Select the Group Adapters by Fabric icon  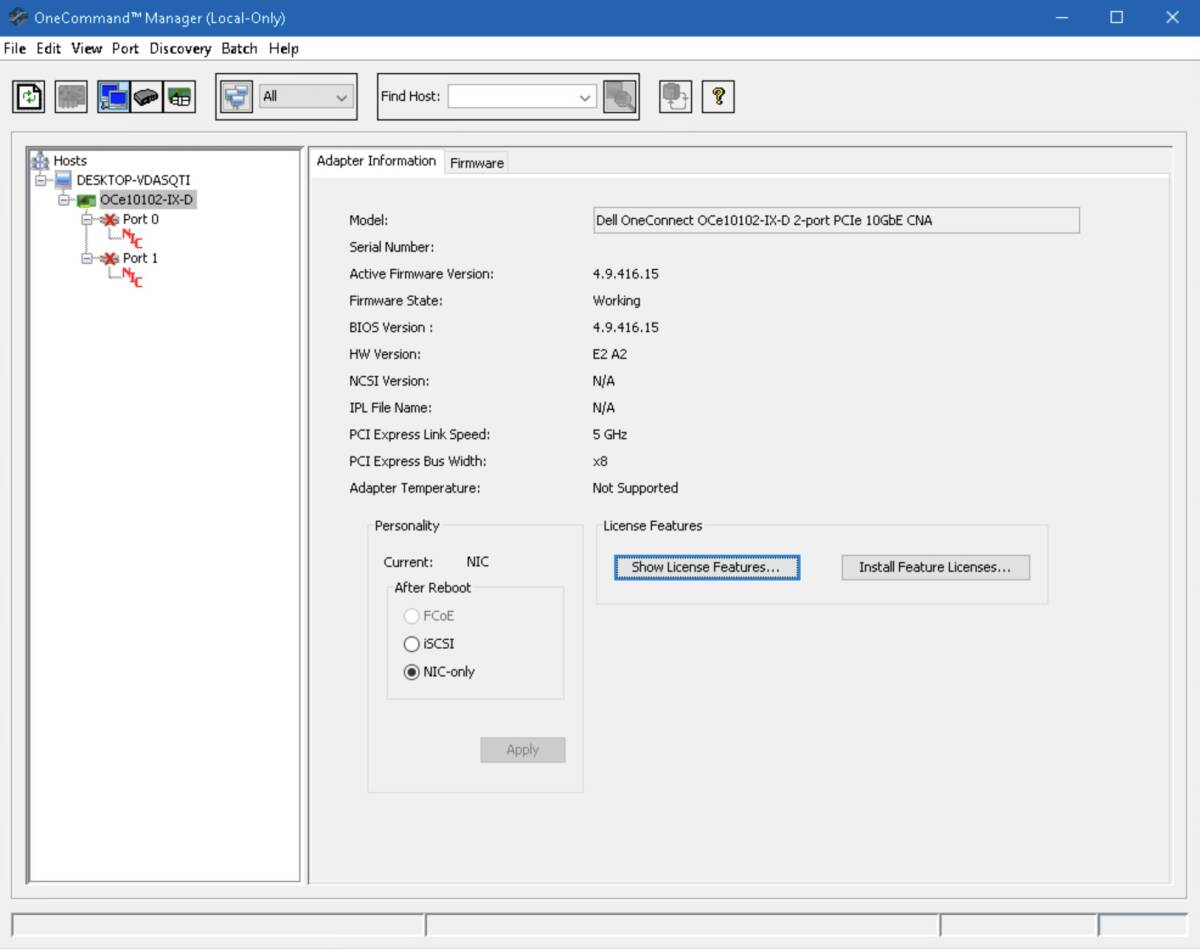(146, 97)
